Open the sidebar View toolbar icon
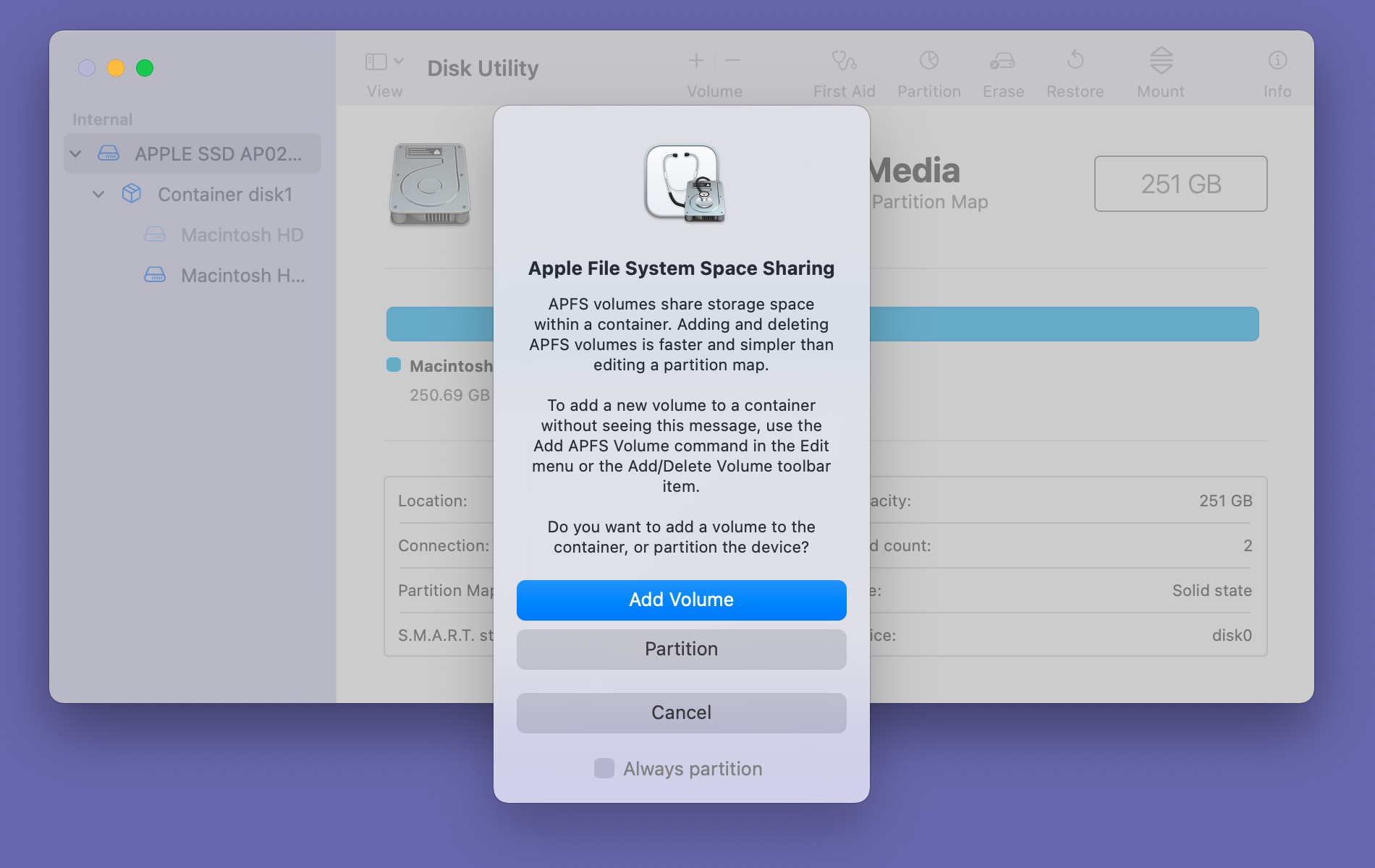 (x=376, y=61)
